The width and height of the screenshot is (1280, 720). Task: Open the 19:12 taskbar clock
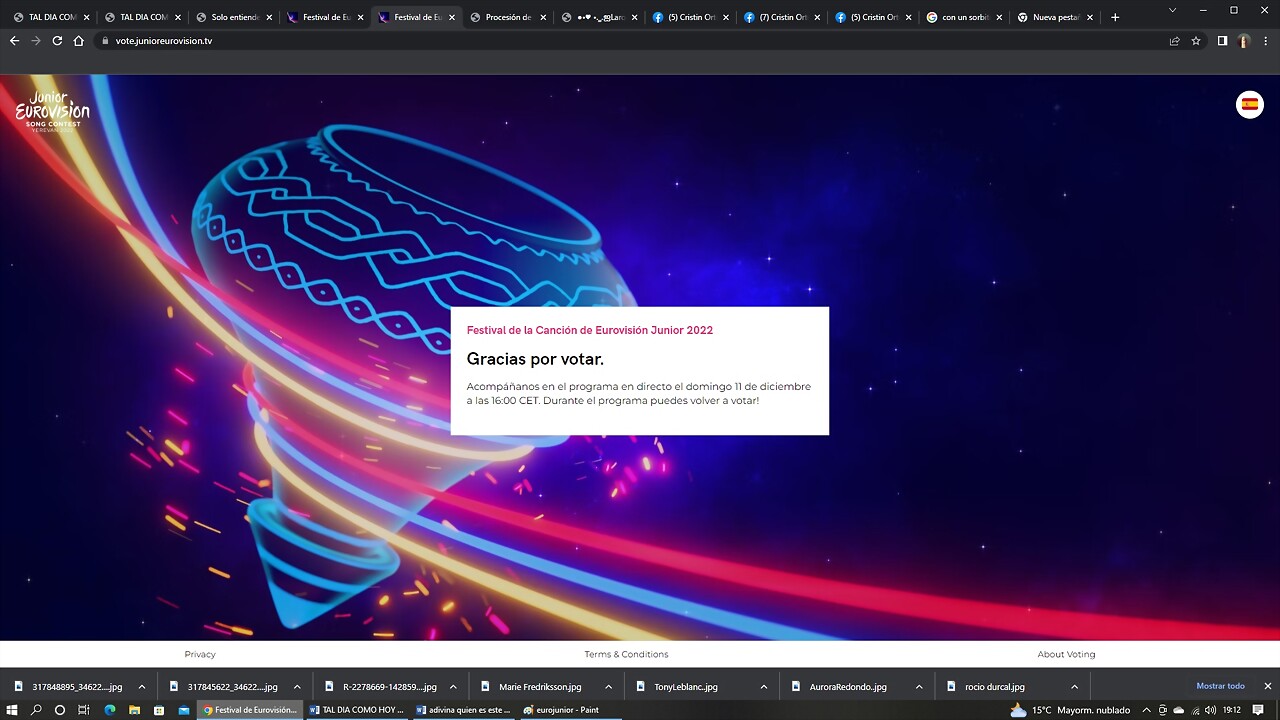click(x=1231, y=710)
